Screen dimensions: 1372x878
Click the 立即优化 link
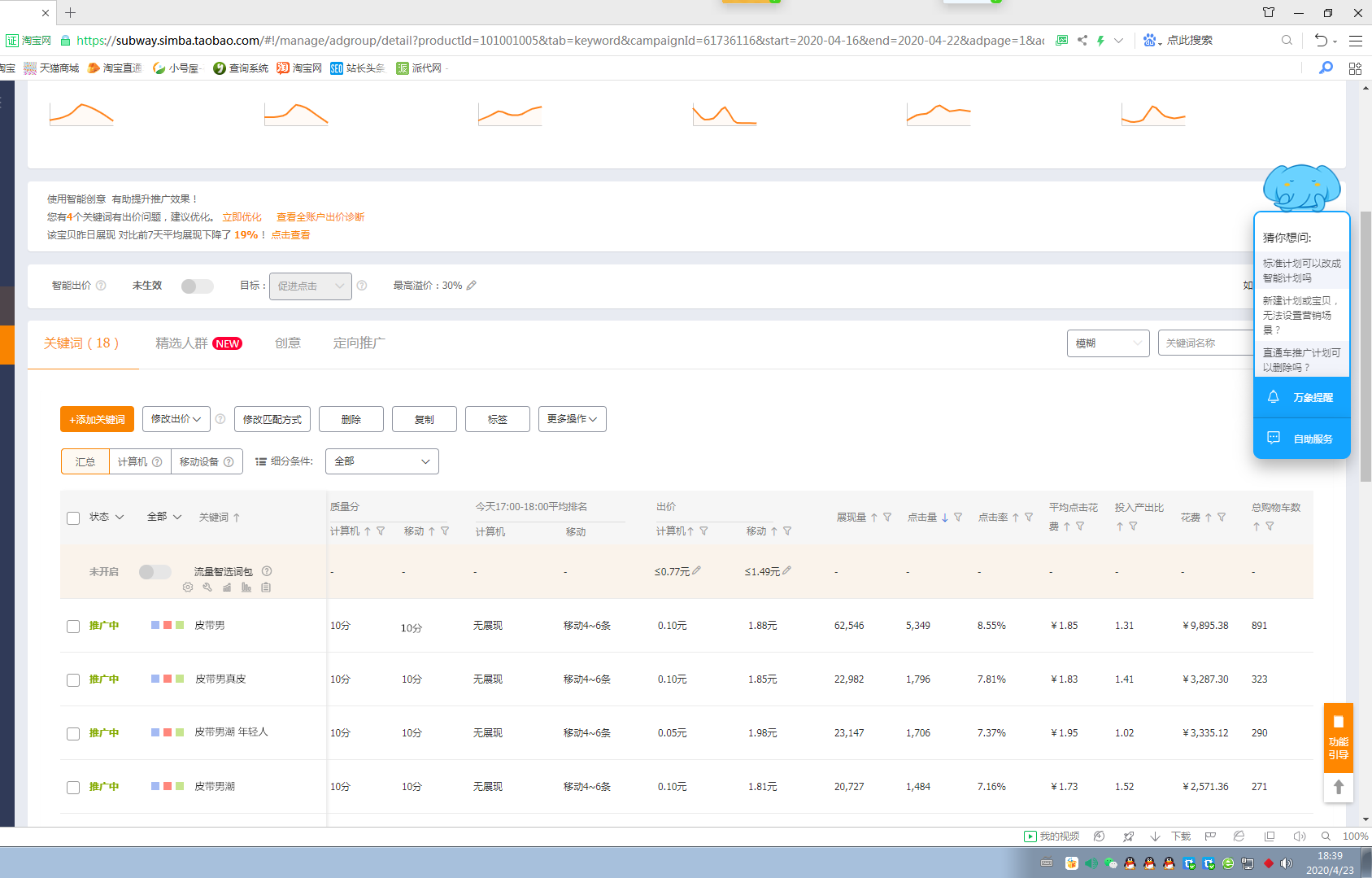tap(242, 217)
